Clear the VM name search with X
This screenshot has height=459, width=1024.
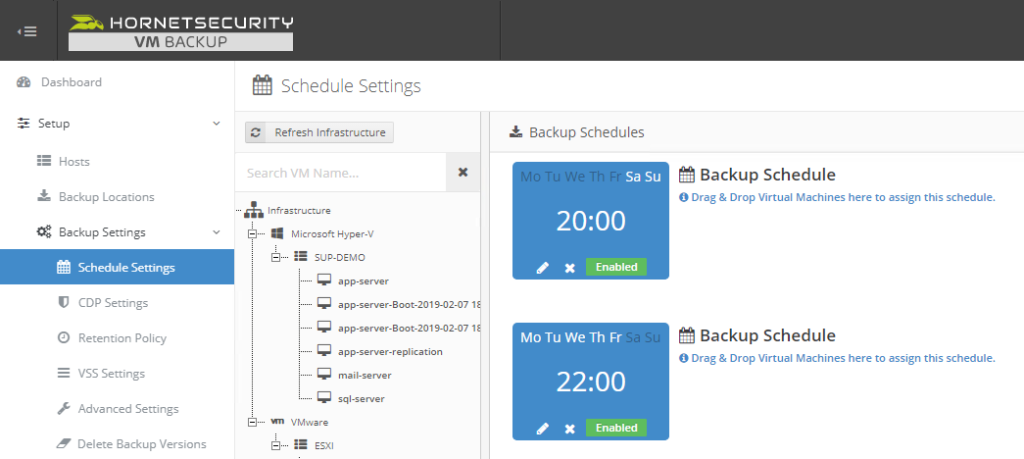pos(463,172)
